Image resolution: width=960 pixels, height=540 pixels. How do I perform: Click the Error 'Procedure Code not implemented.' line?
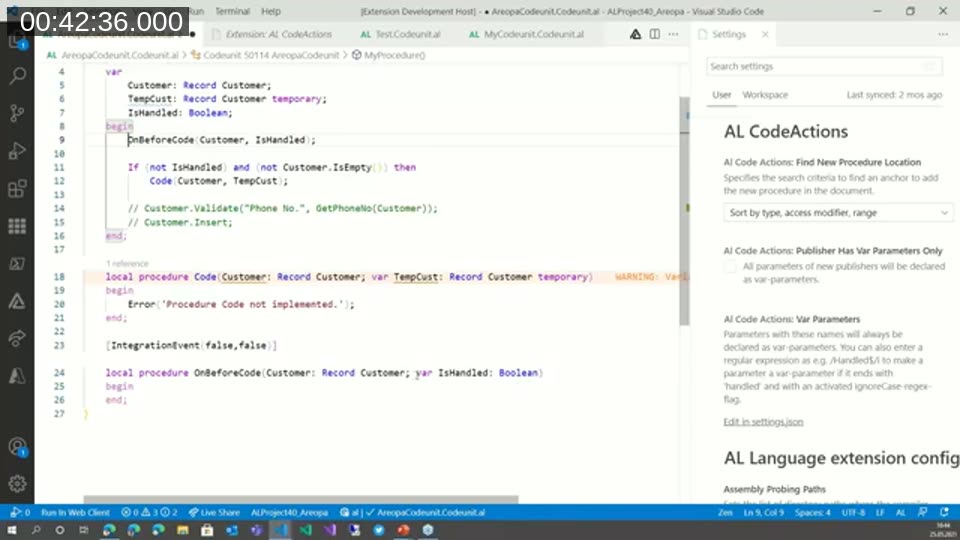[x=241, y=304]
